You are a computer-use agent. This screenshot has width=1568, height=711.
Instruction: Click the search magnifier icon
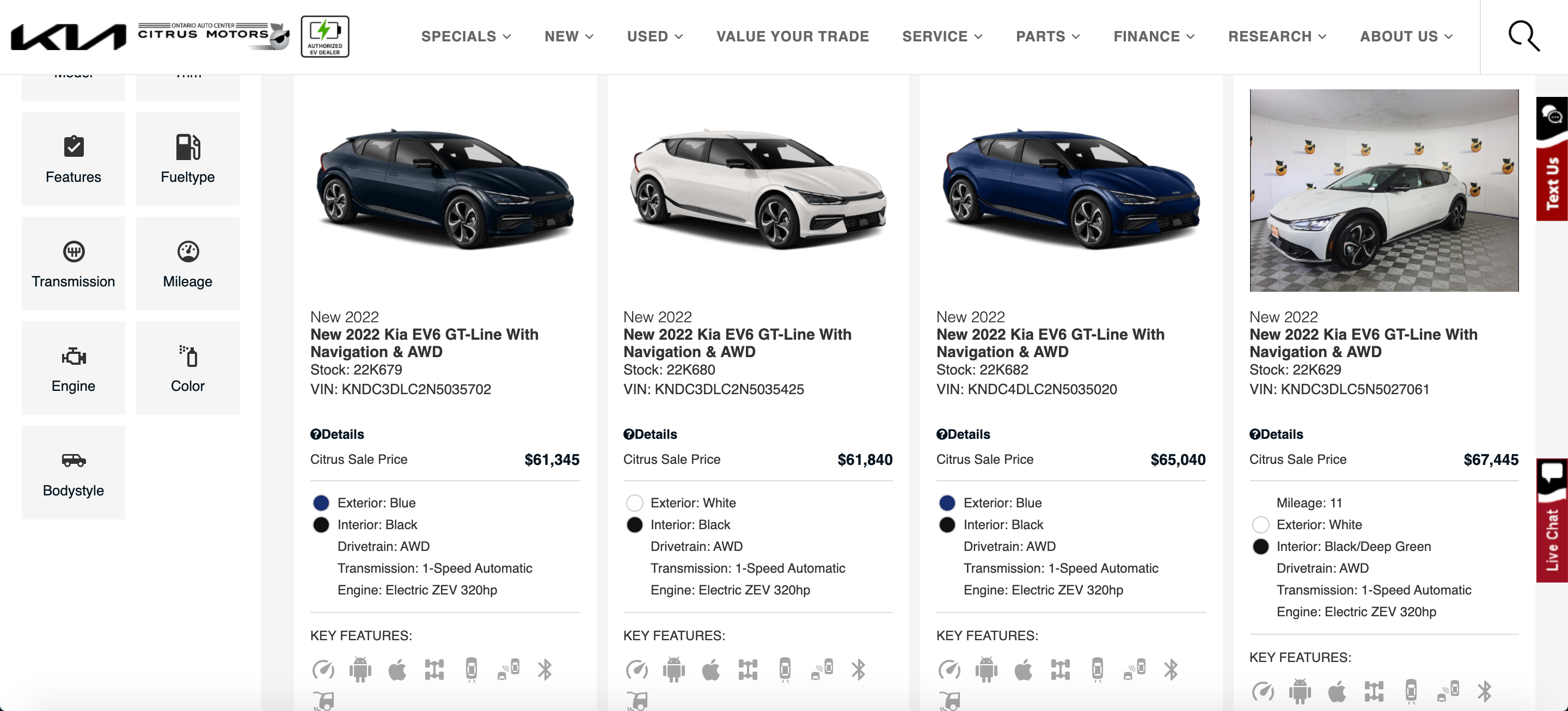click(x=1523, y=36)
